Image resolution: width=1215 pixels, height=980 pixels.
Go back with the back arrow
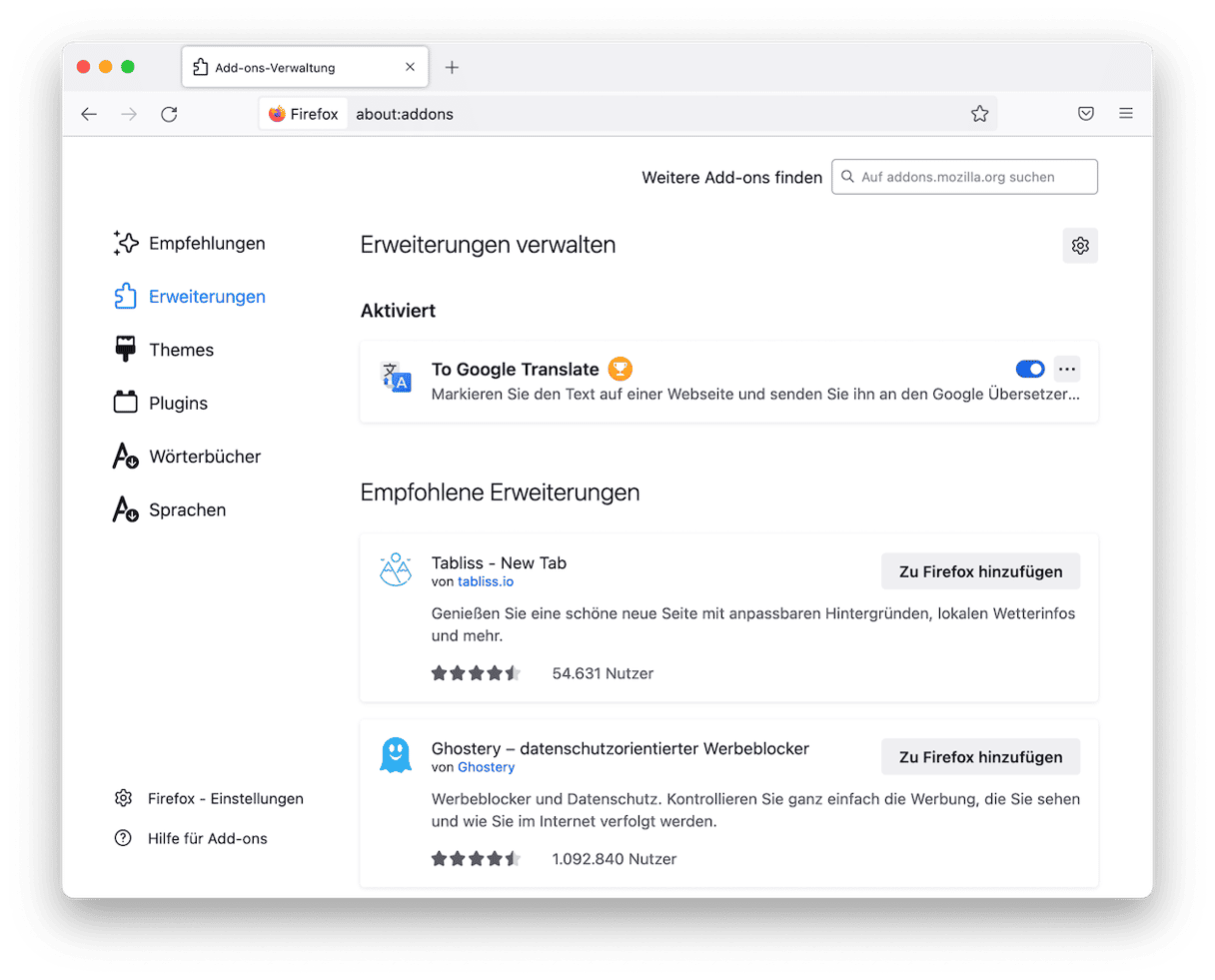point(89,114)
